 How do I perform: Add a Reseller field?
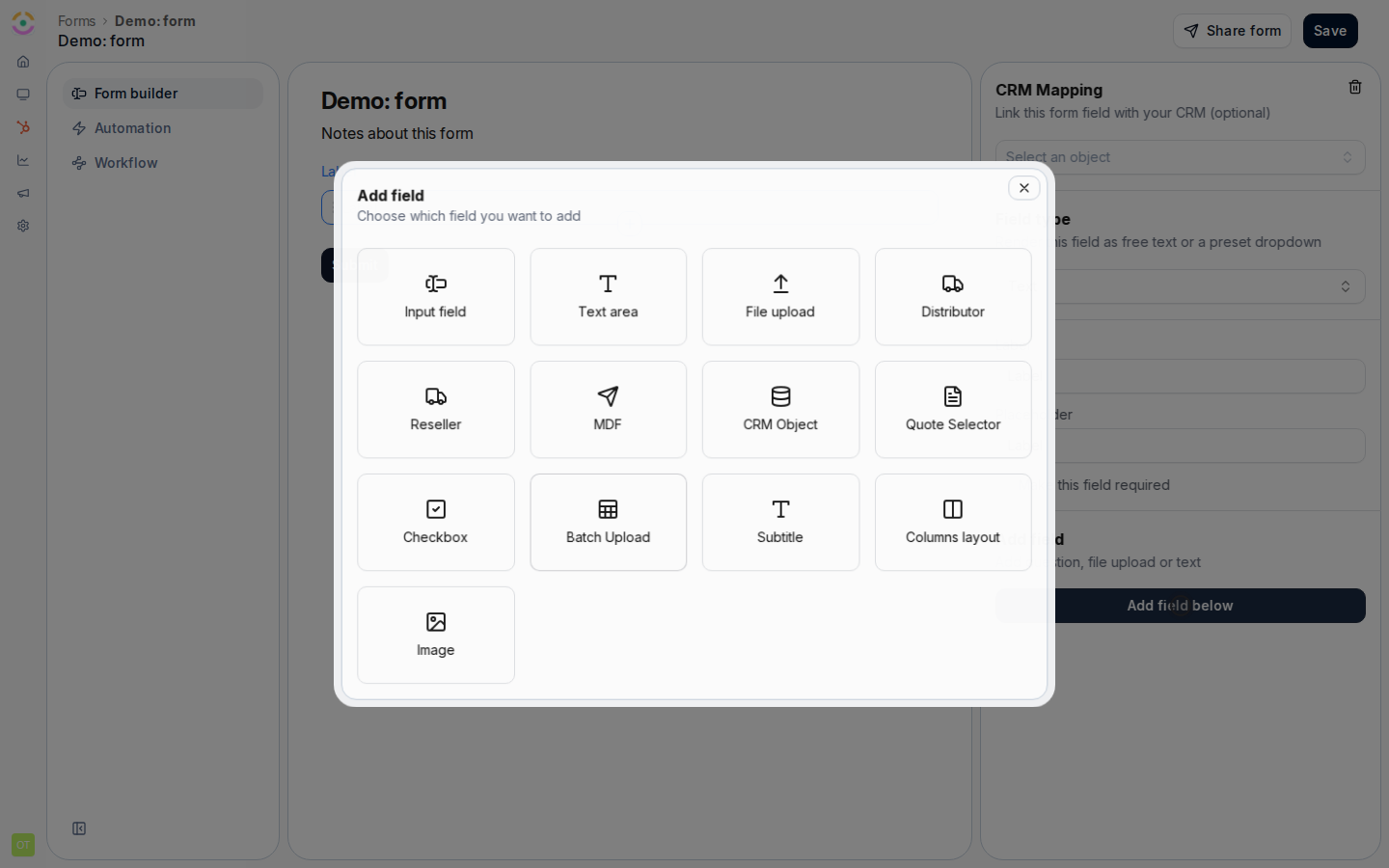436,410
